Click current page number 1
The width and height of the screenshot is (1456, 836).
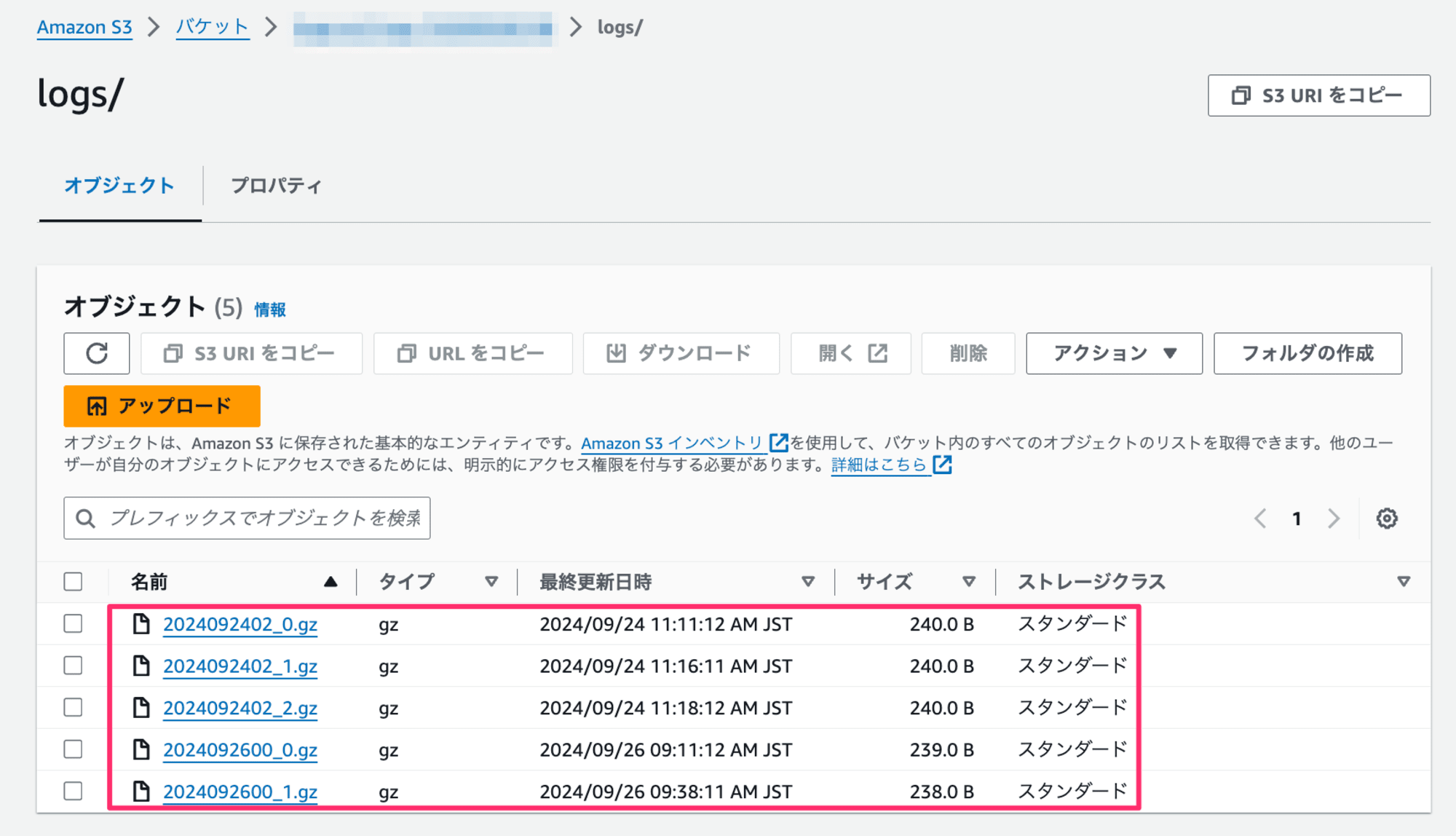[x=1297, y=518]
